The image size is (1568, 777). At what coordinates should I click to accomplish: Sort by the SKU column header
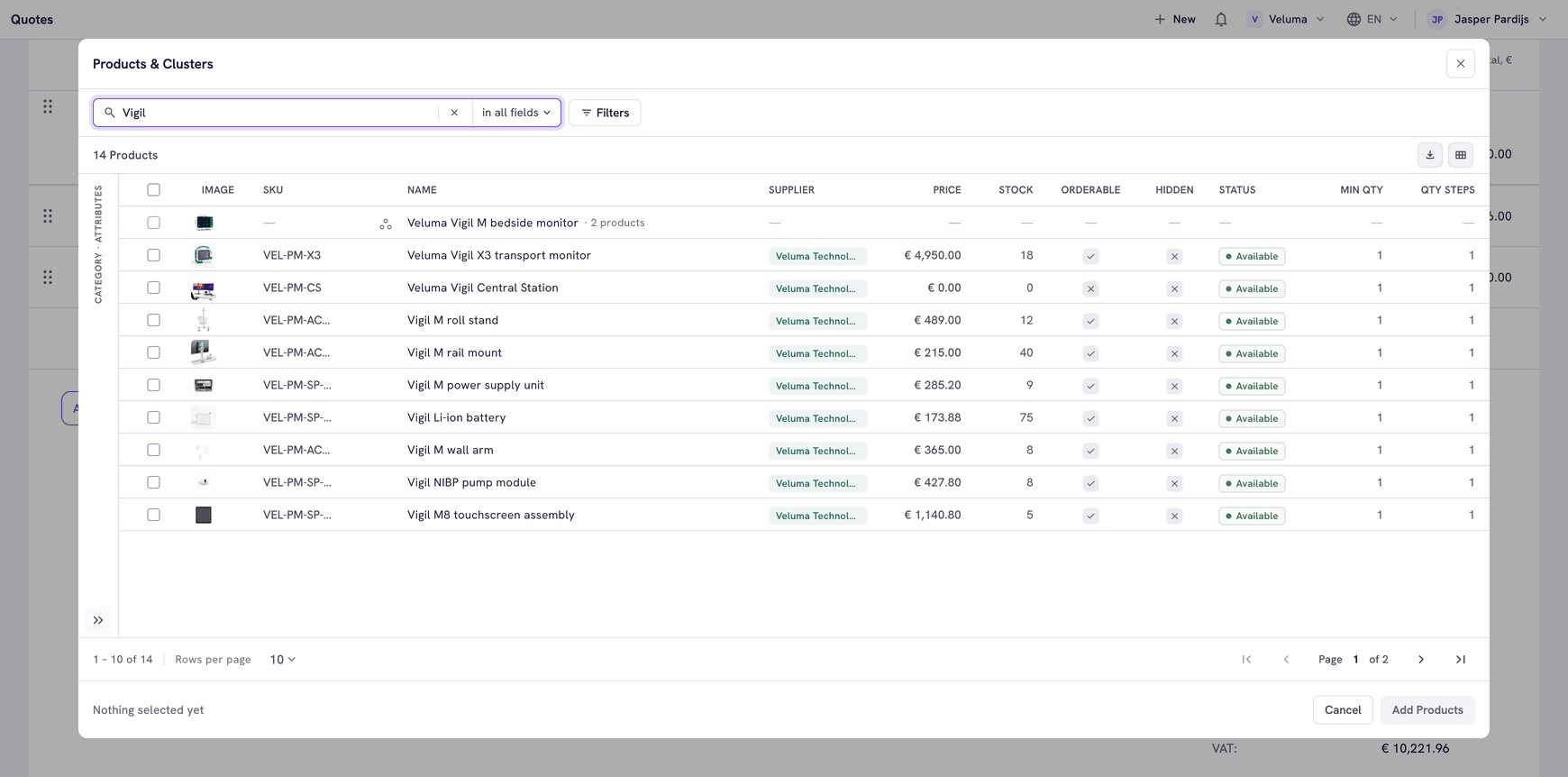[273, 190]
